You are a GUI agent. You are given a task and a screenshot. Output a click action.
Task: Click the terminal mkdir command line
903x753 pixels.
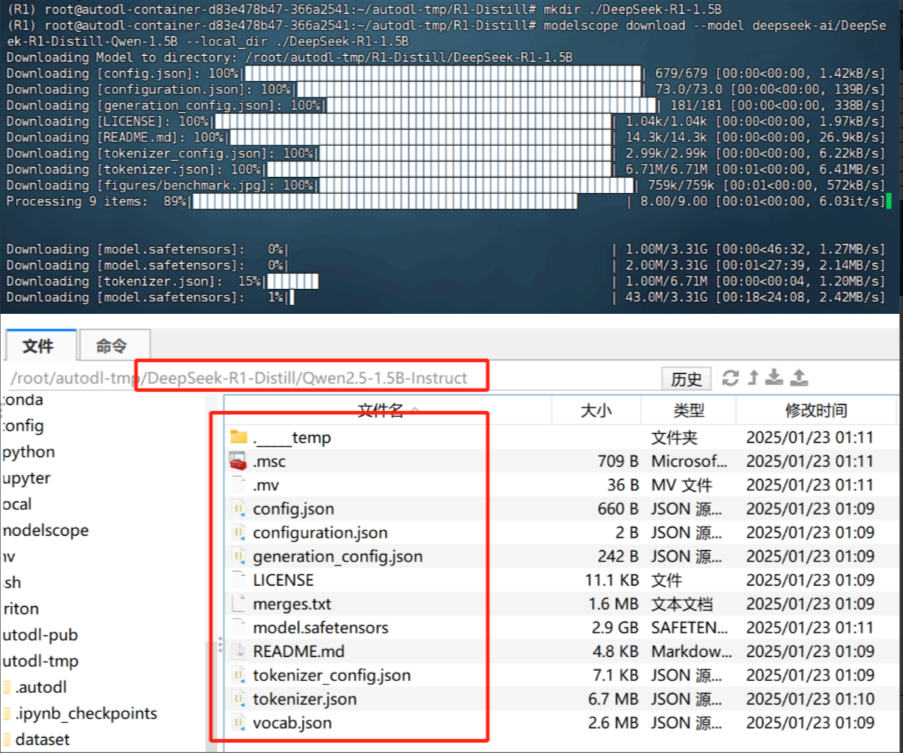[x=364, y=9]
